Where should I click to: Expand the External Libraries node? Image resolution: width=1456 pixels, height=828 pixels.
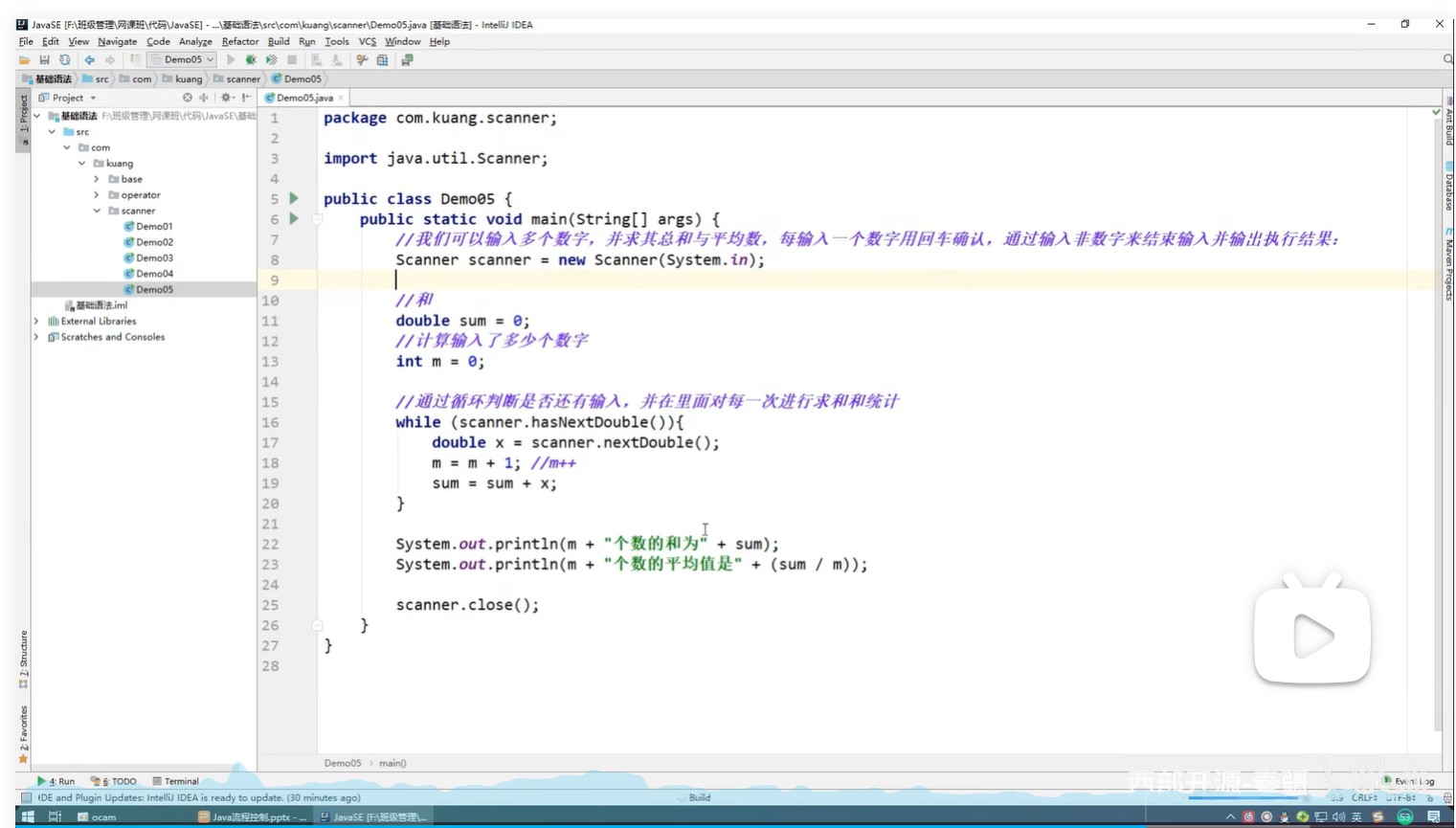pos(36,322)
